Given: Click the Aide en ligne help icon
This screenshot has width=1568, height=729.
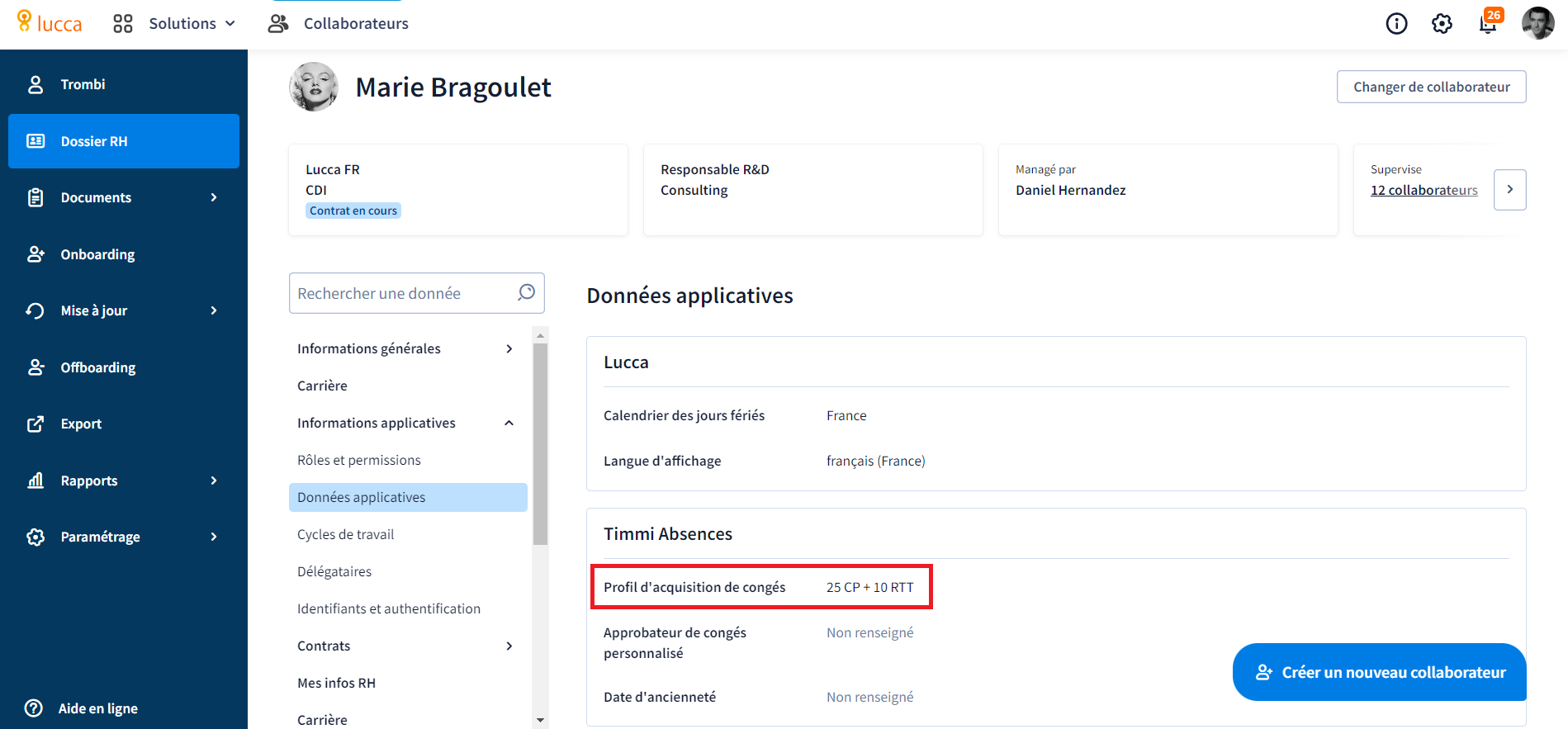Looking at the screenshot, I should point(34,708).
